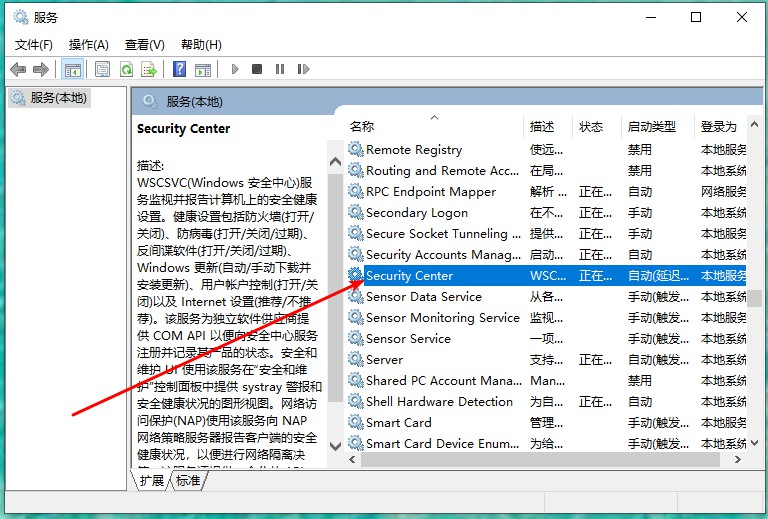Open Properties via the toolbar icon
This screenshot has height=519, width=768.
[x=102, y=69]
